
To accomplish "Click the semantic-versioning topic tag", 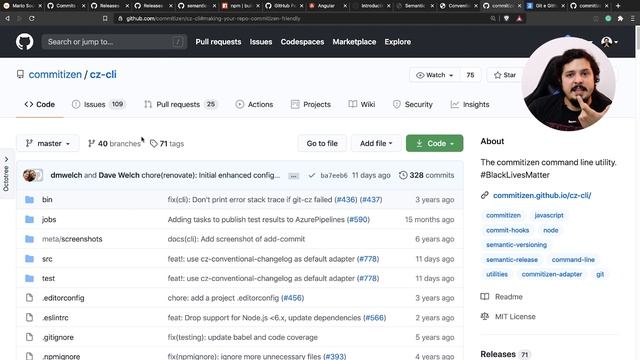I will coord(516,245).
